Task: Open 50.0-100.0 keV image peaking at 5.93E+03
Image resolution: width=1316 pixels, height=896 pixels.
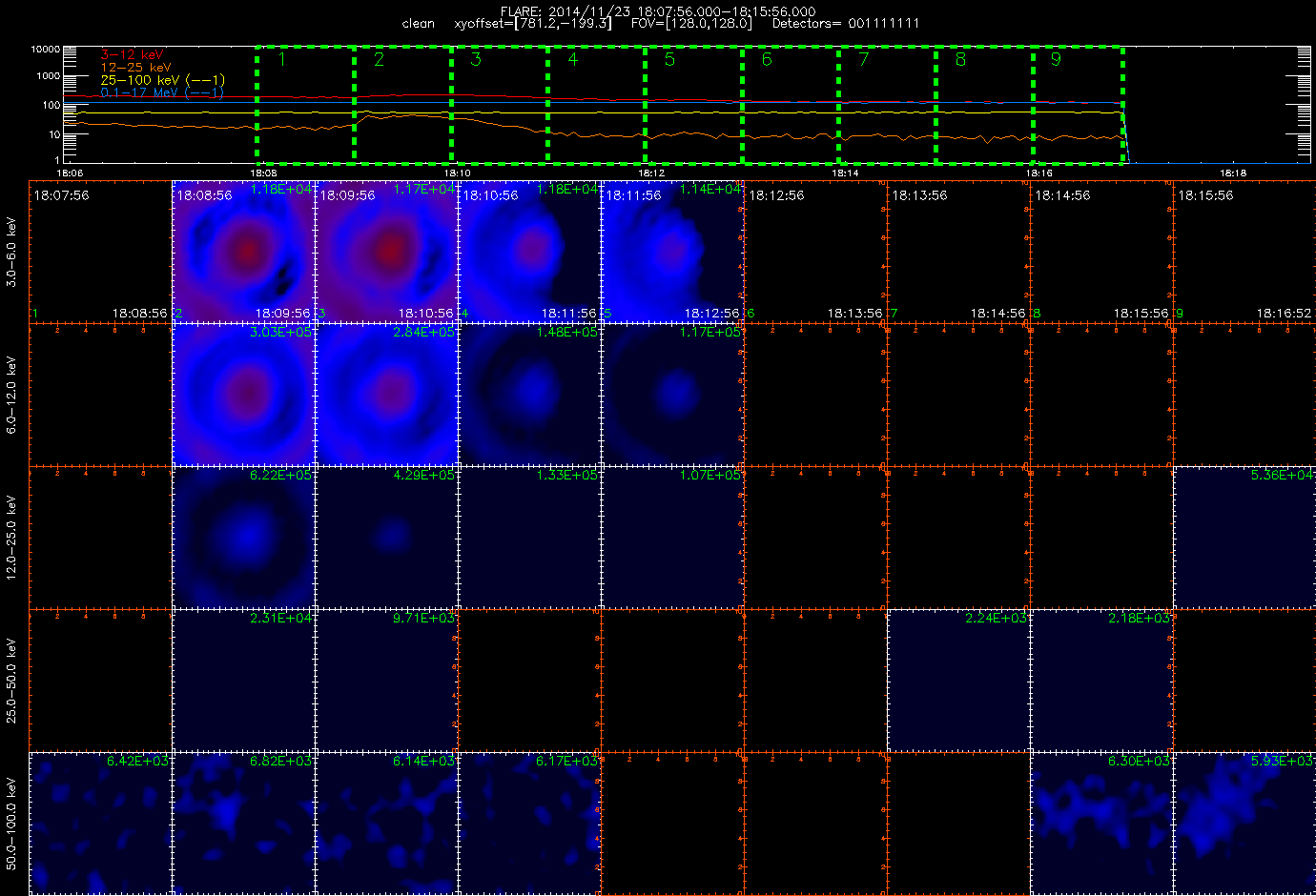Action: [1245, 823]
